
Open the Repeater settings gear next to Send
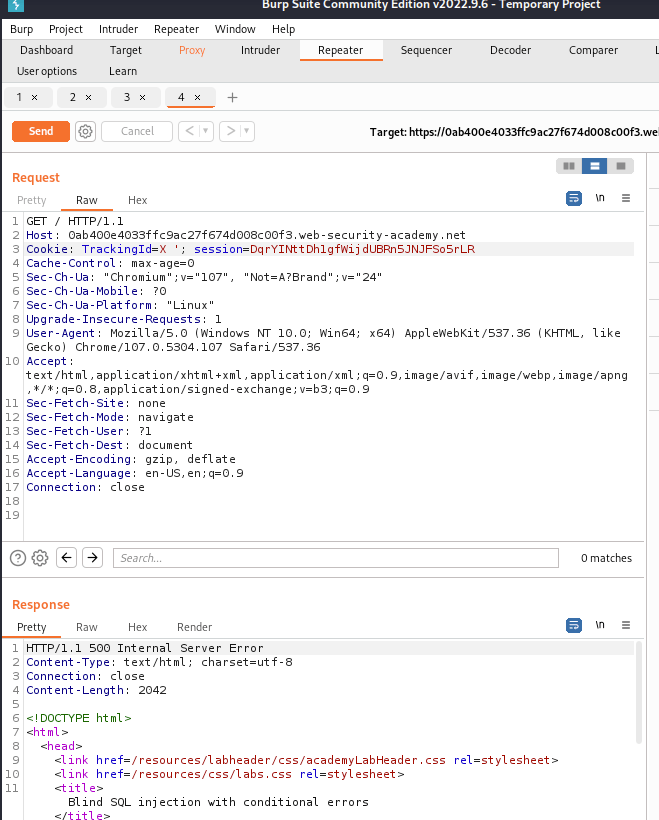pyautogui.click(x=86, y=131)
